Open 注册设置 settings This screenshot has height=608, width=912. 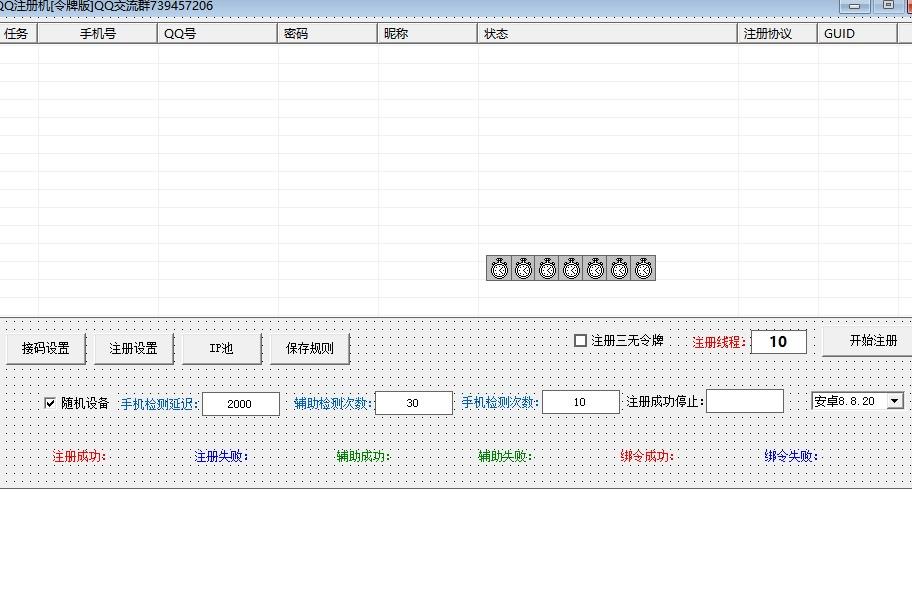click(x=133, y=348)
